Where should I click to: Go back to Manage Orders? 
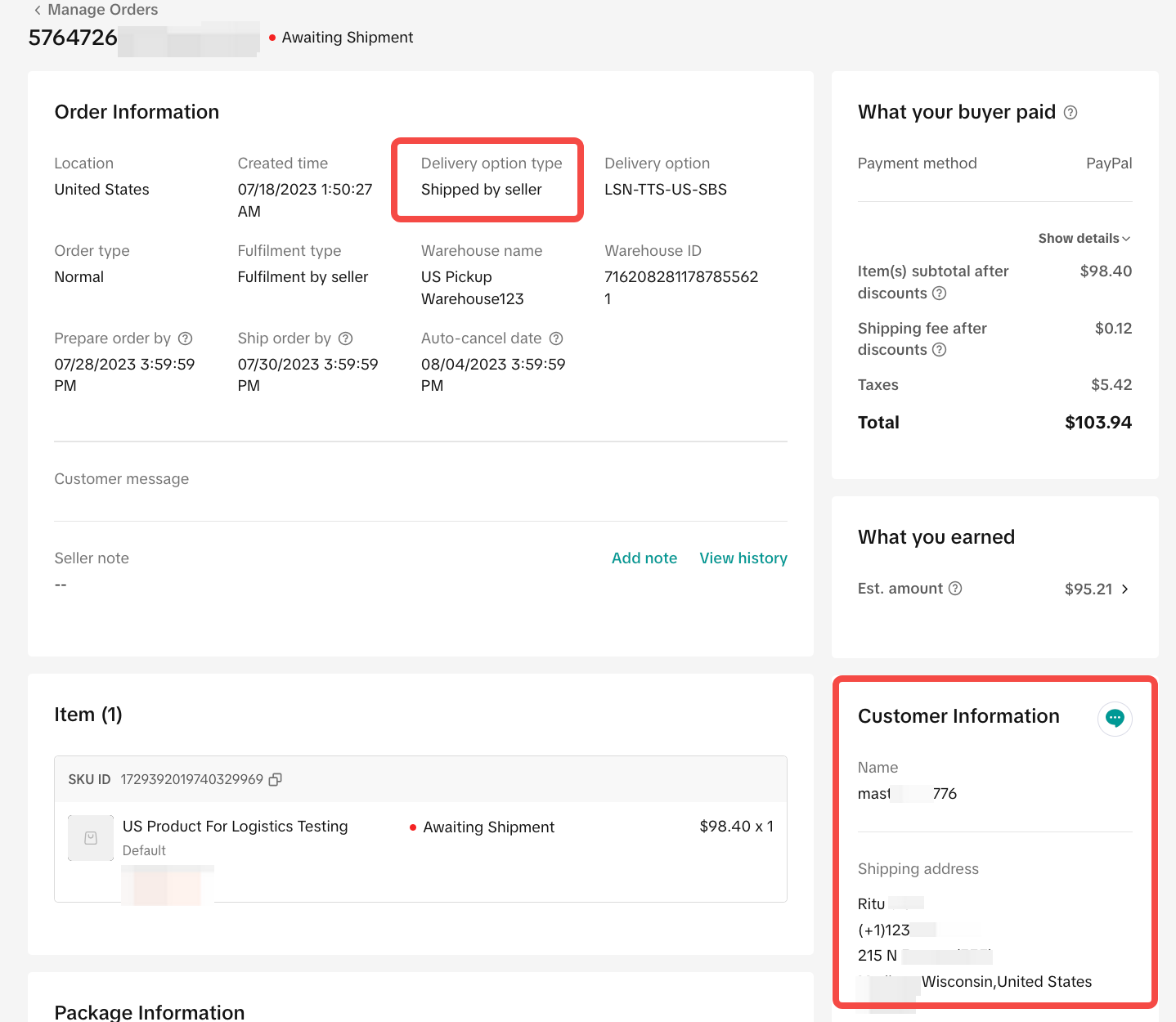click(102, 10)
